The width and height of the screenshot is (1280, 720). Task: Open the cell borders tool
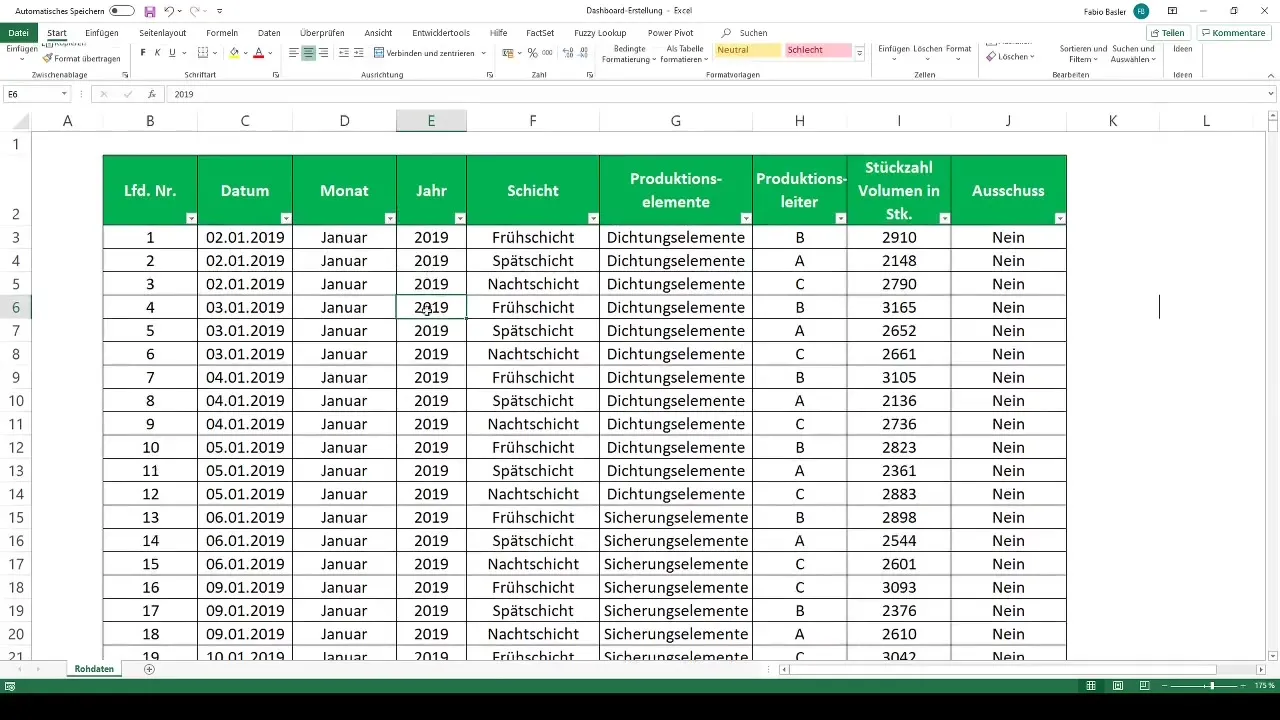click(x=203, y=53)
